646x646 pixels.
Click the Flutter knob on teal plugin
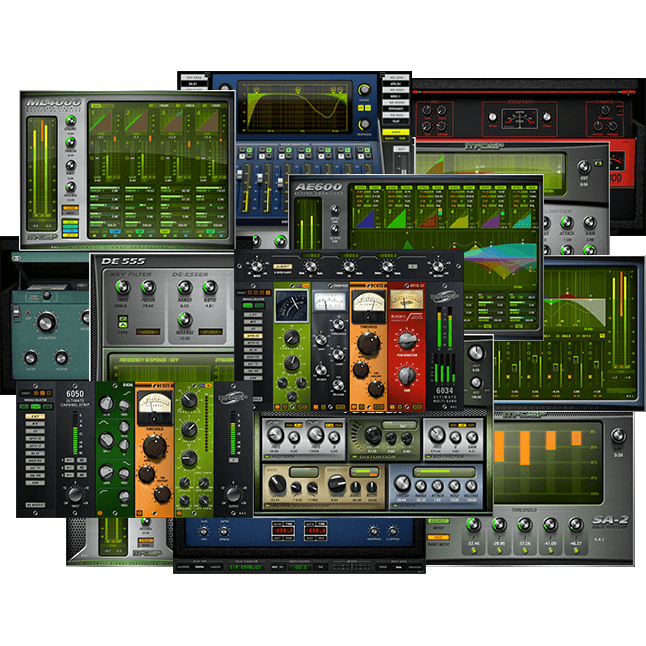[x=62, y=357]
